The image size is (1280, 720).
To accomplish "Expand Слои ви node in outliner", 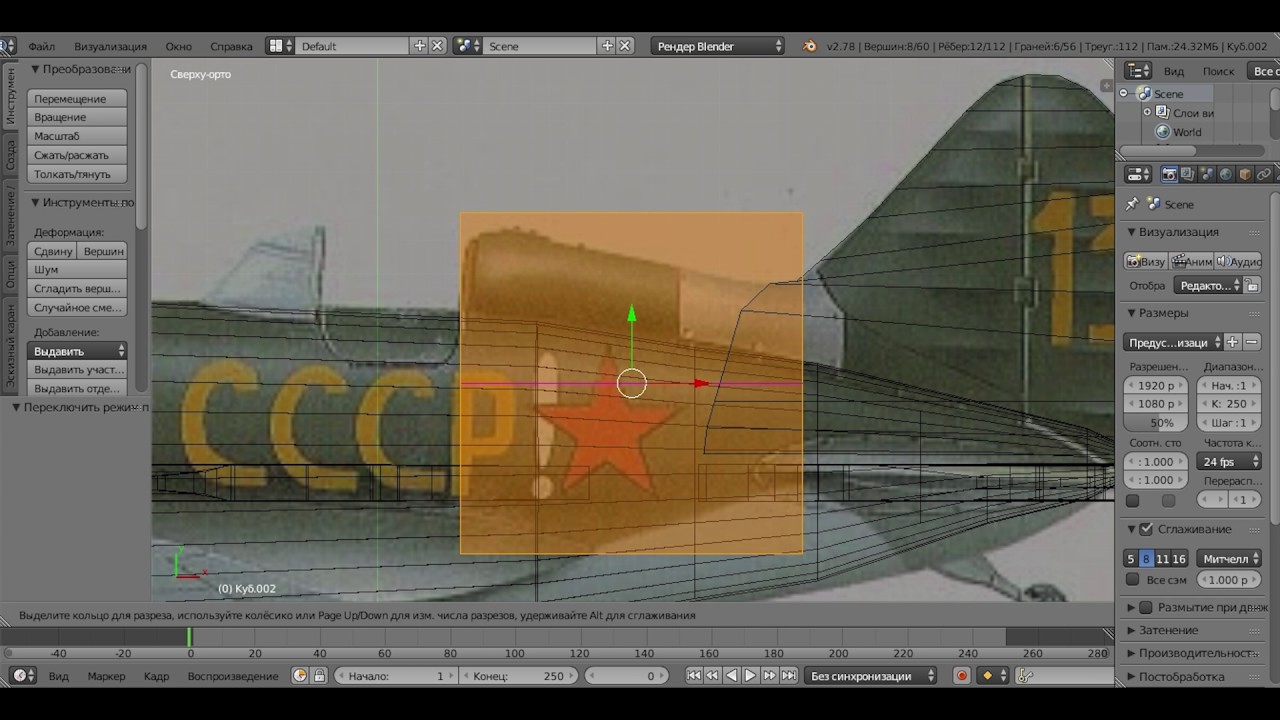I will (1148, 113).
